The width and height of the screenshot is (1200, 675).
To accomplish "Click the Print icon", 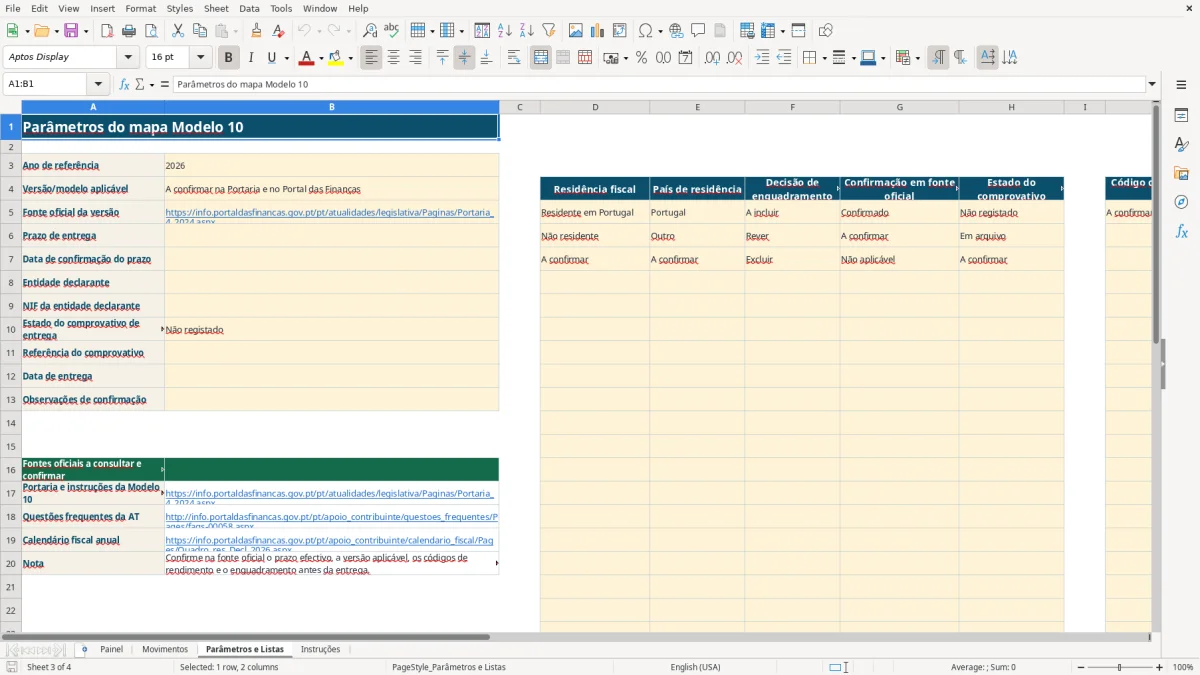I will tap(128, 31).
